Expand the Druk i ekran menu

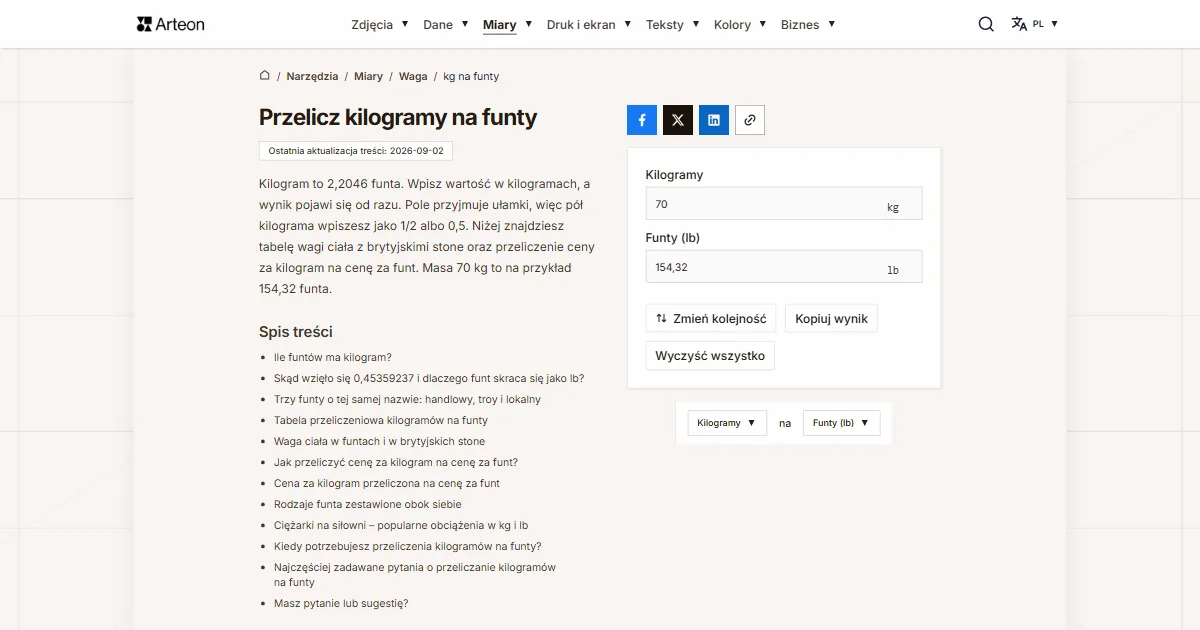pos(589,24)
